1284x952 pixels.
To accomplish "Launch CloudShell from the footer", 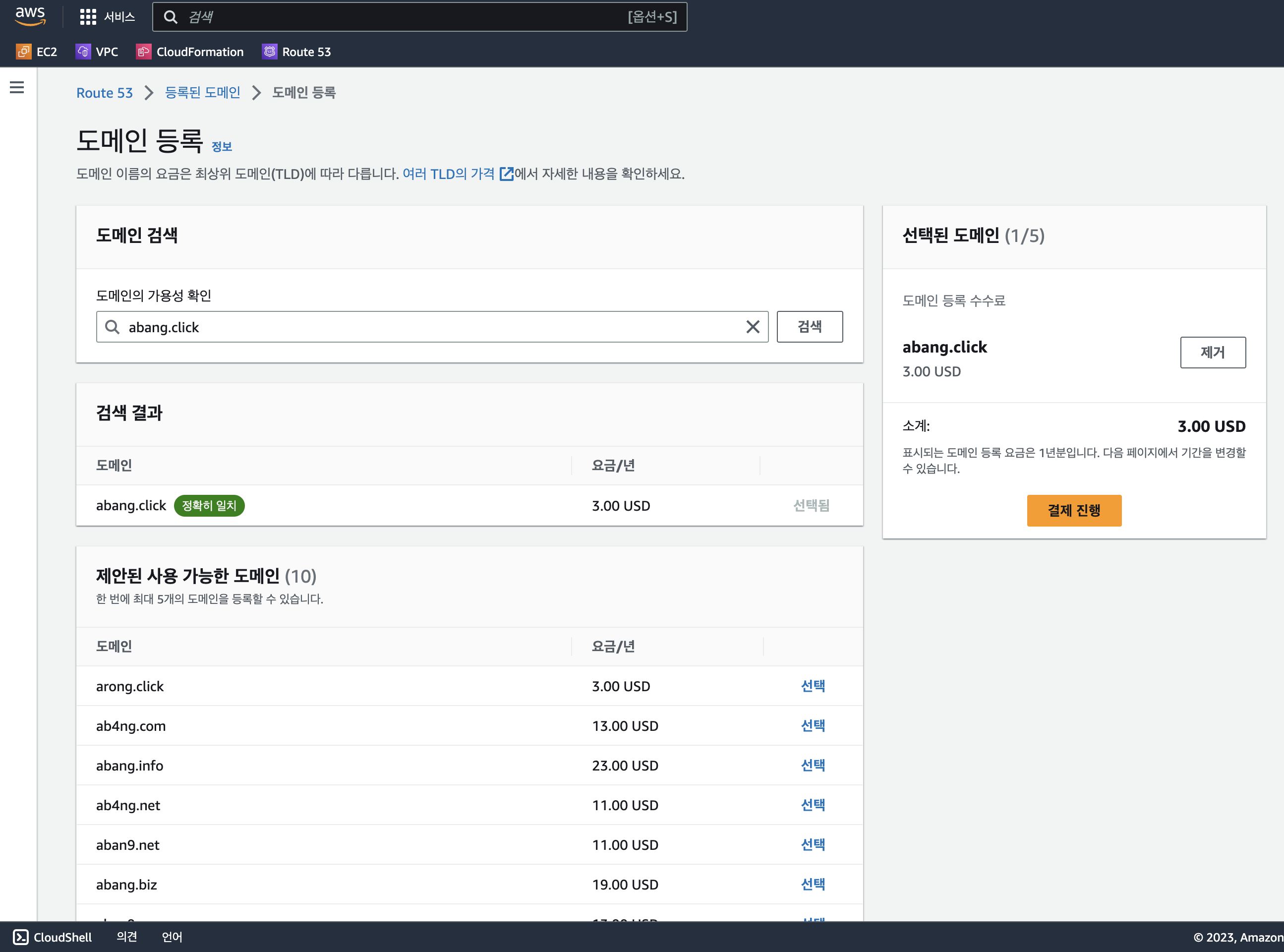I will click(53, 937).
